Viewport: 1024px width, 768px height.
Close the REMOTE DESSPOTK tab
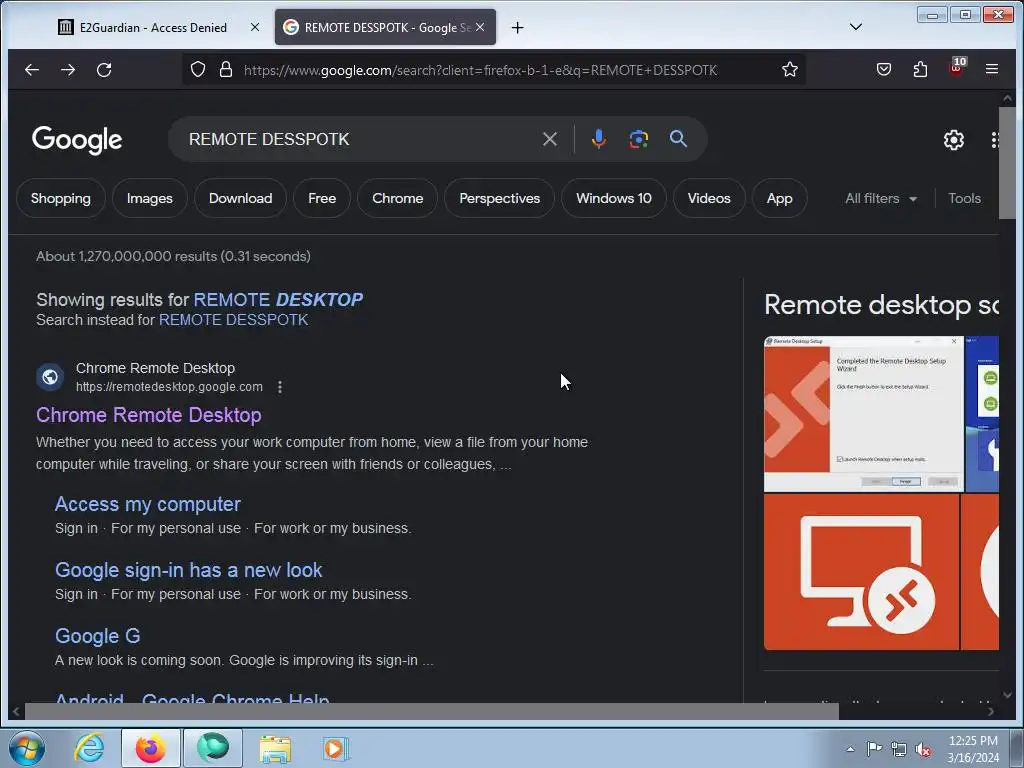480,27
